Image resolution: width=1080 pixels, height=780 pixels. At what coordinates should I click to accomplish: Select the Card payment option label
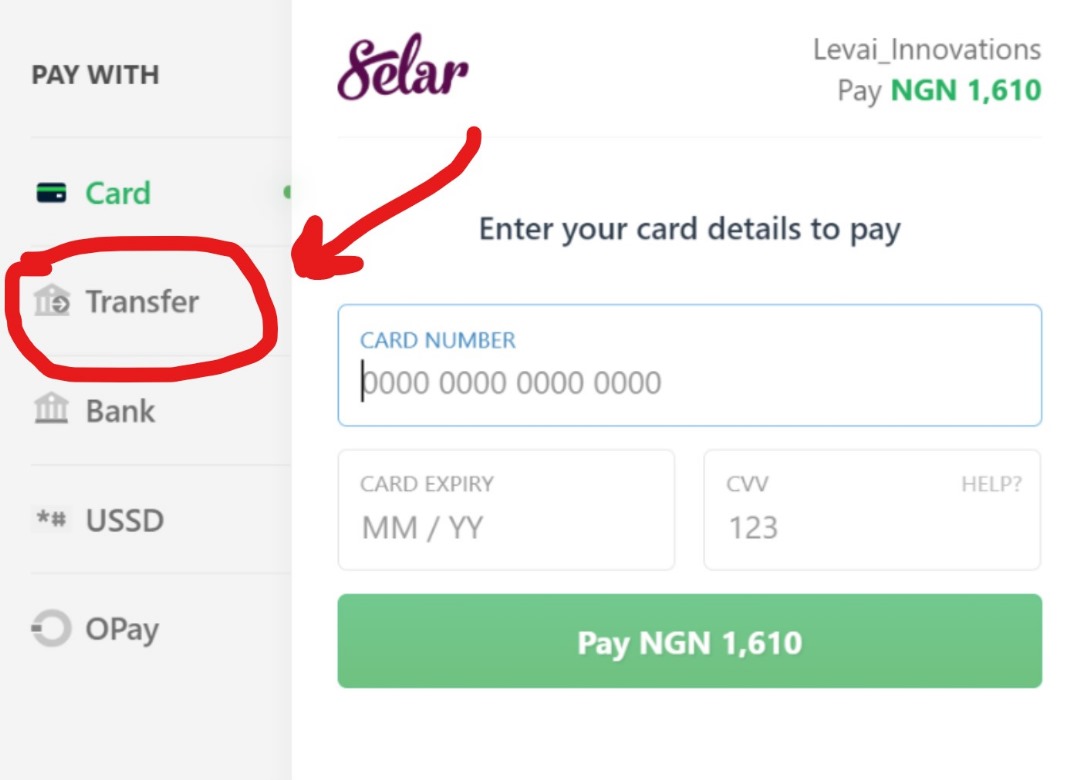117,193
